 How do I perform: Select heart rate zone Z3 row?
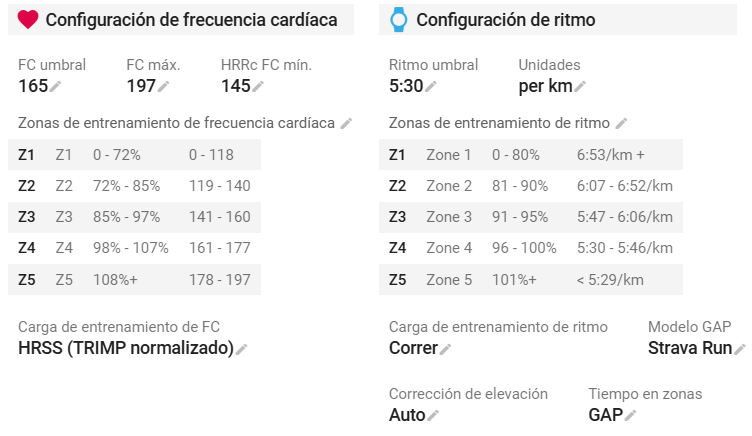[134, 217]
